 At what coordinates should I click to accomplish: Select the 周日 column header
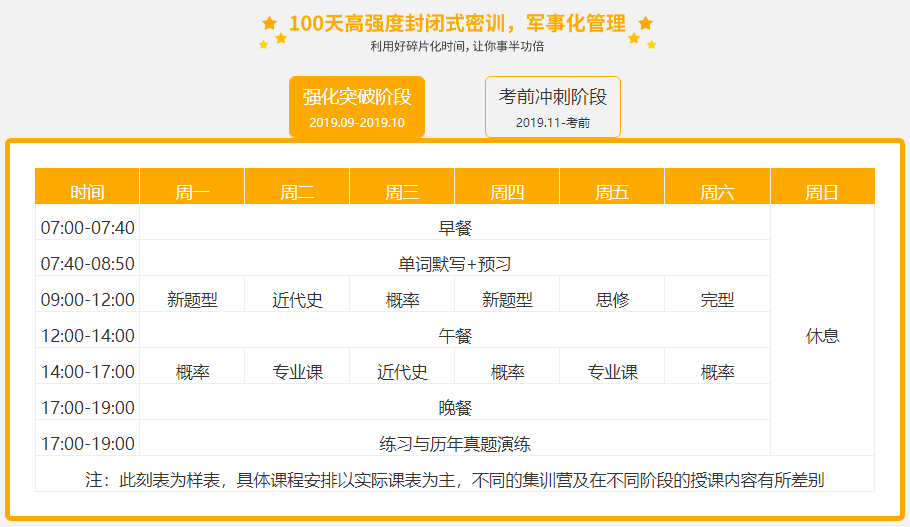822,192
